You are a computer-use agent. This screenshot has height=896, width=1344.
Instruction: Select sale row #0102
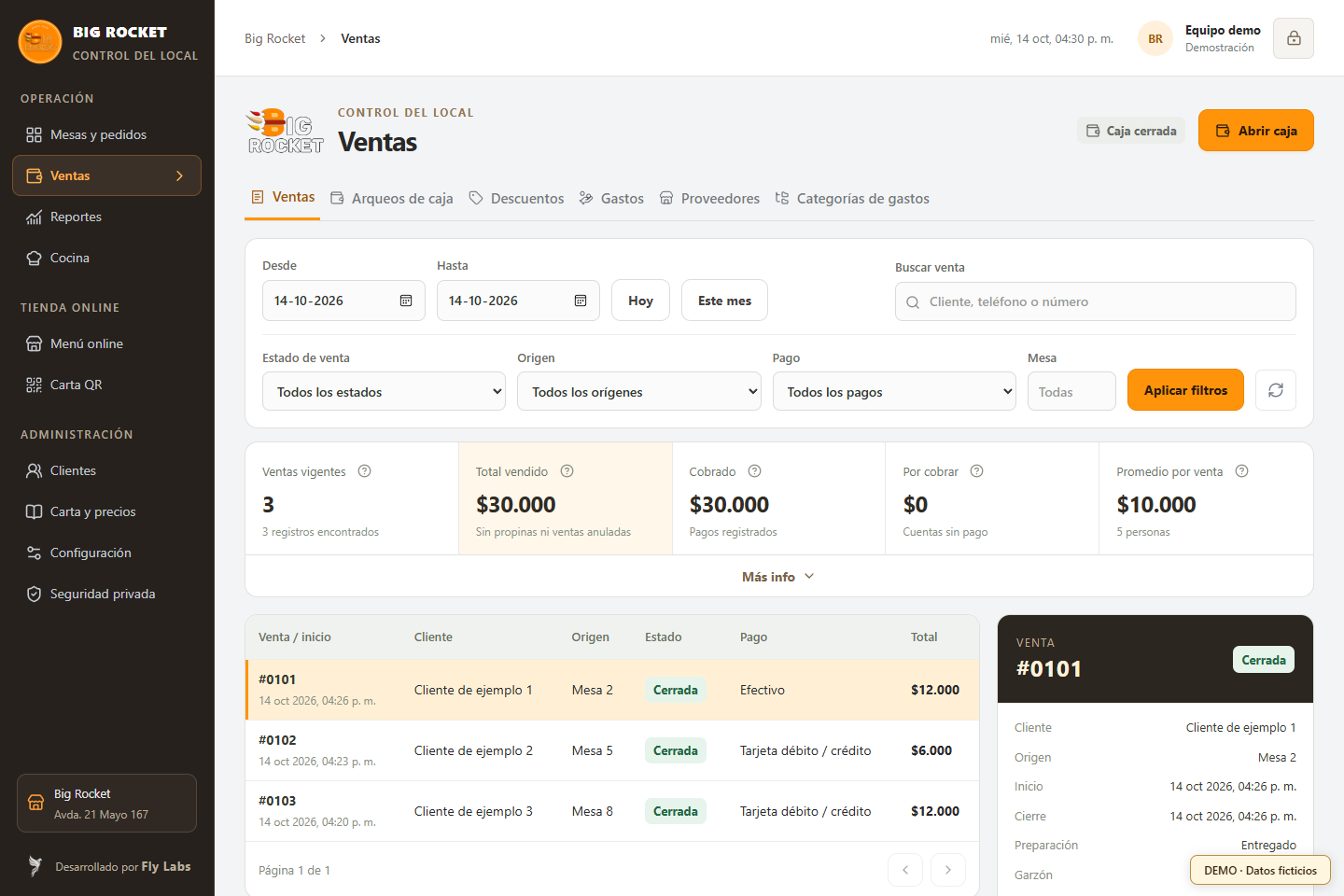[x=612, y=750]
